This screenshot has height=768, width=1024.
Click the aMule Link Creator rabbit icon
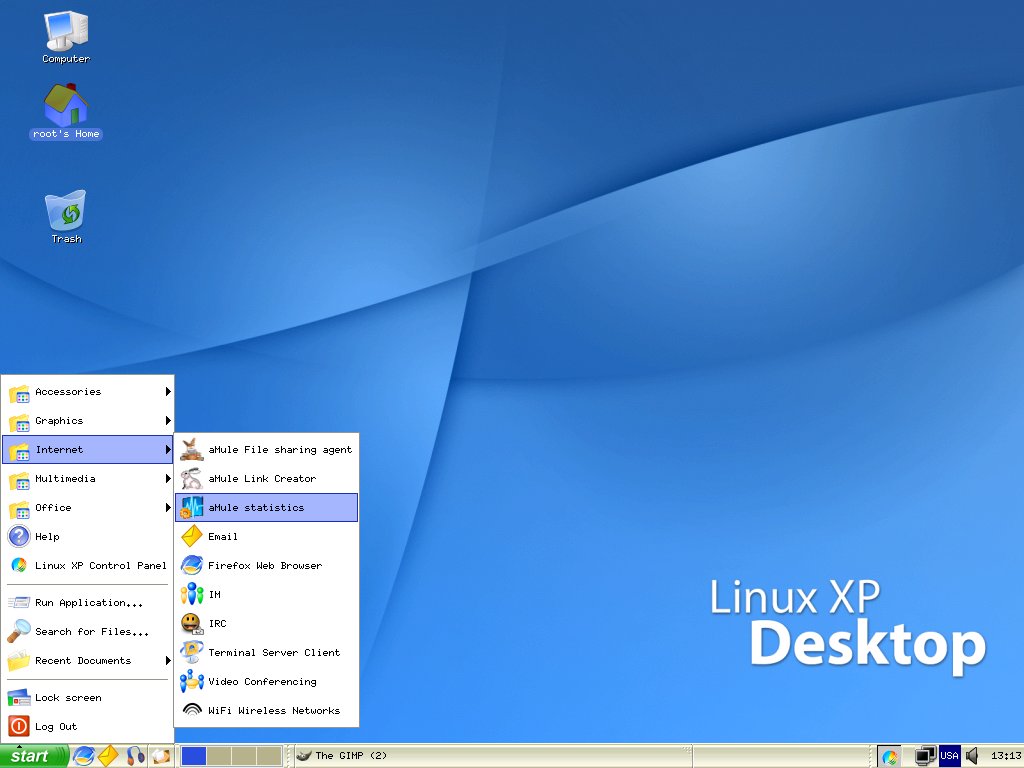[x=191, y=478]
